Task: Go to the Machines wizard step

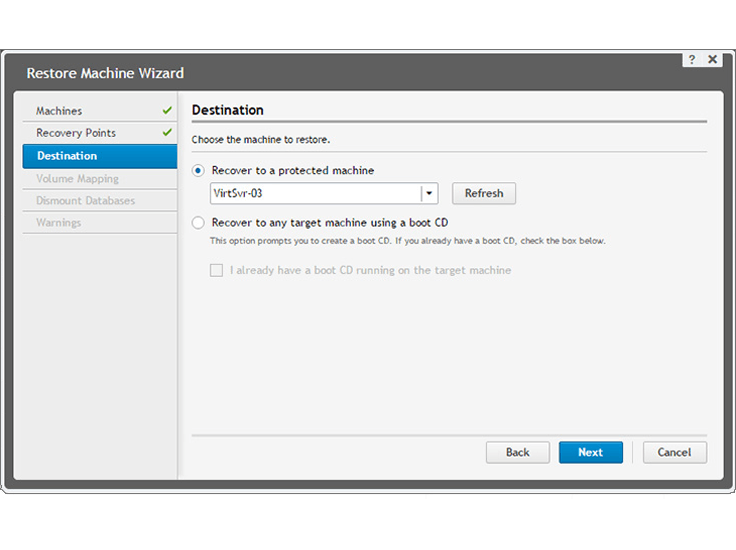Action: [59, 111]
